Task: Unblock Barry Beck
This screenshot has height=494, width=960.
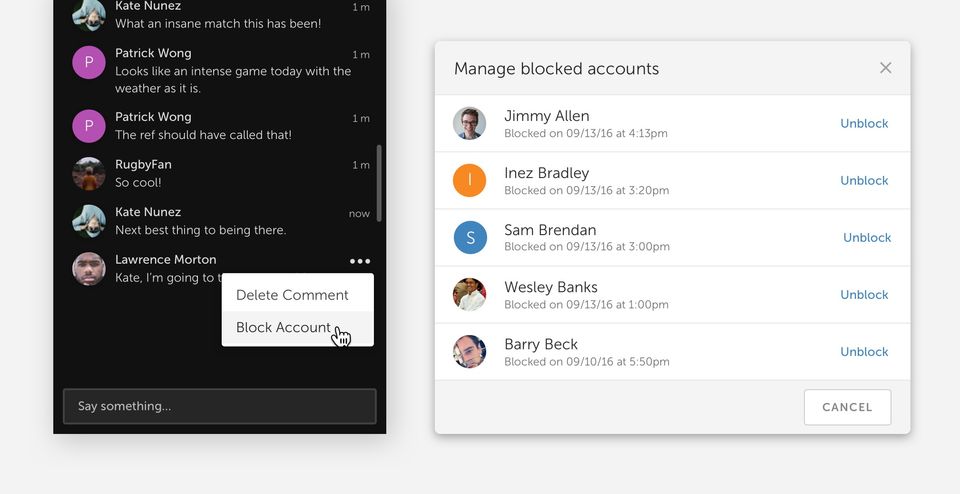Action: pyautogui.click(x=864, y=352)
